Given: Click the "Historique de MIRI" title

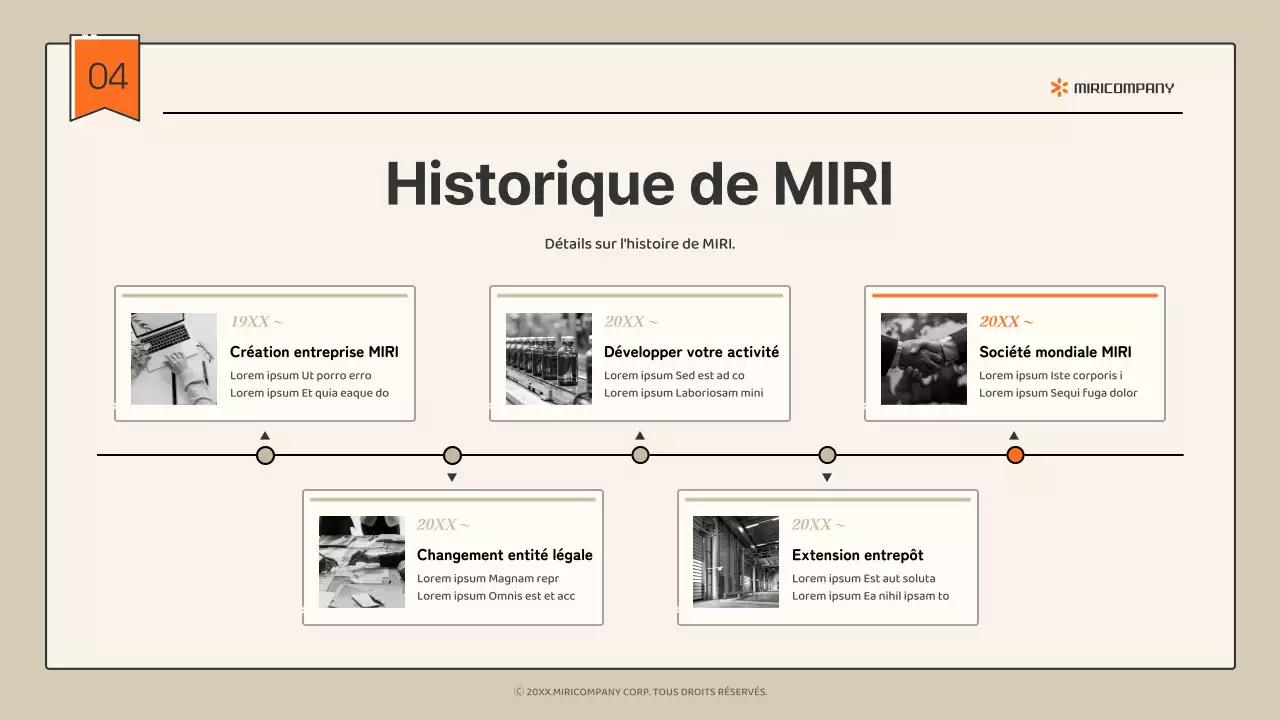Looking at the screenshot, I should [639, 184].
